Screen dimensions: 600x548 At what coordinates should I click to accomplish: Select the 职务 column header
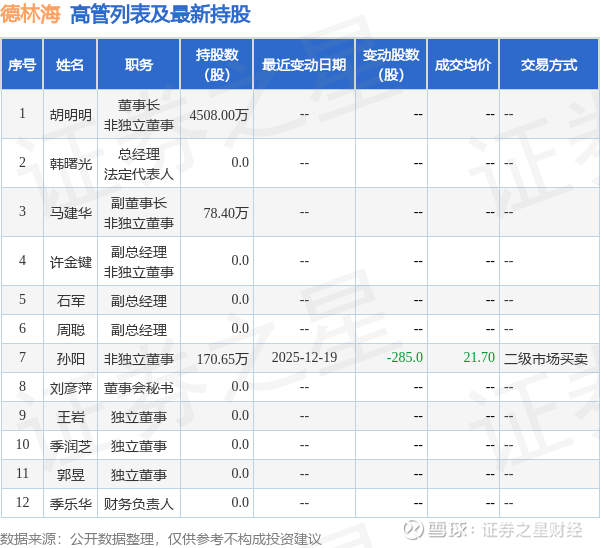(x=139, y=64)
